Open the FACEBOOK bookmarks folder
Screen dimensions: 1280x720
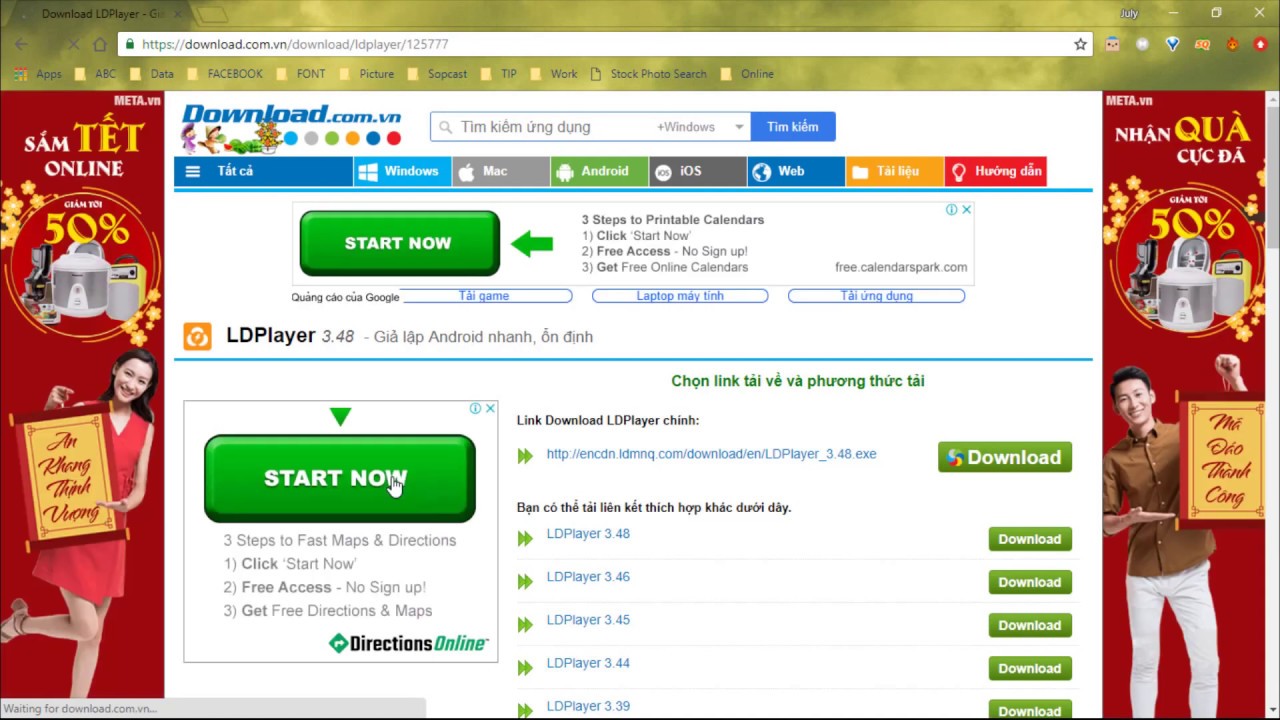tap(225, 74)
